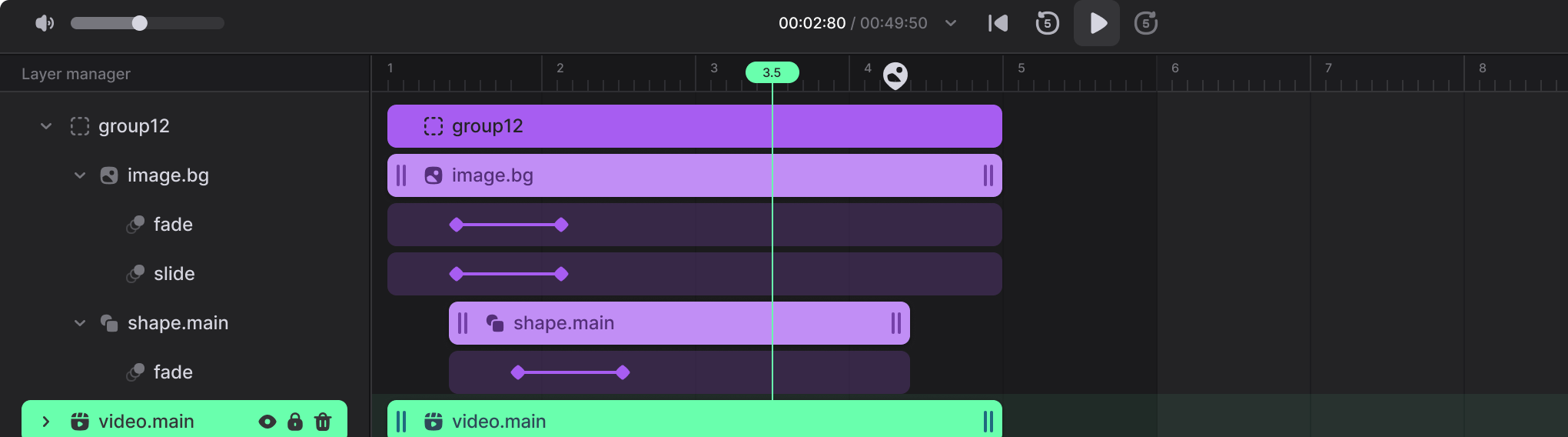This screenshot has height=437, width=1568.
Task: Mute audio with the speaker icon
Action: click(x=45, y=23)
